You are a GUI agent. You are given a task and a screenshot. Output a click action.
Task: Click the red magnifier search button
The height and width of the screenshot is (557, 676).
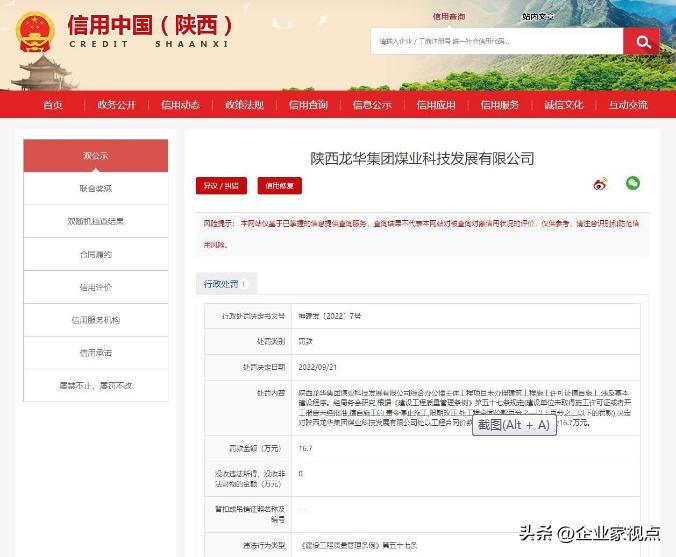[x=642, y=41]
